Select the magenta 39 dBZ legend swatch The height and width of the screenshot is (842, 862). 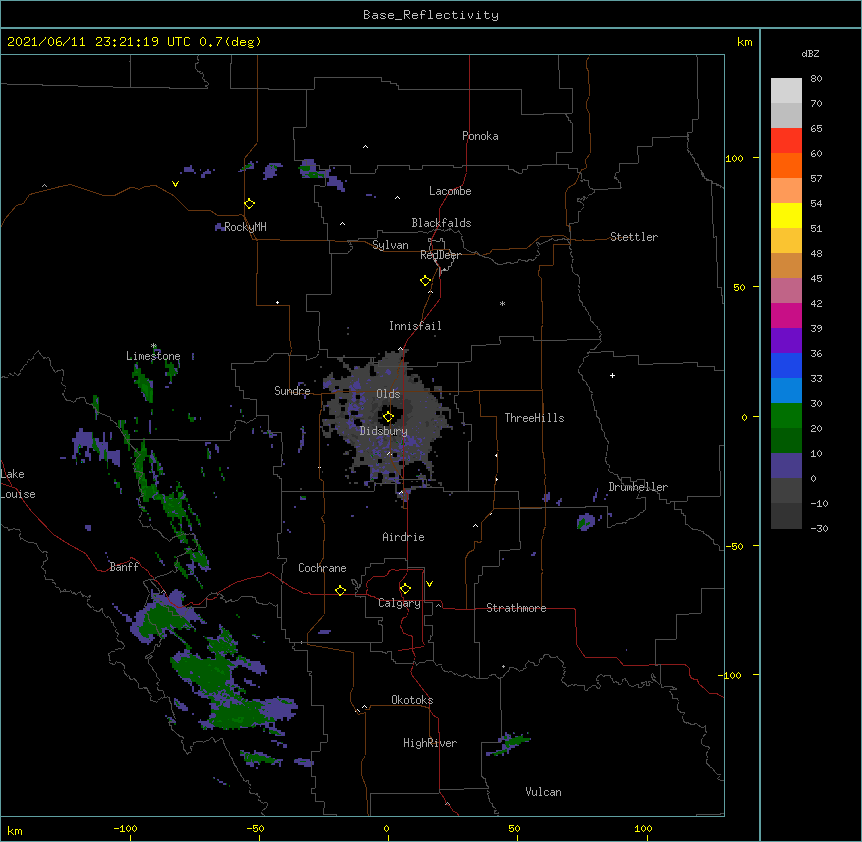point(786,315)
